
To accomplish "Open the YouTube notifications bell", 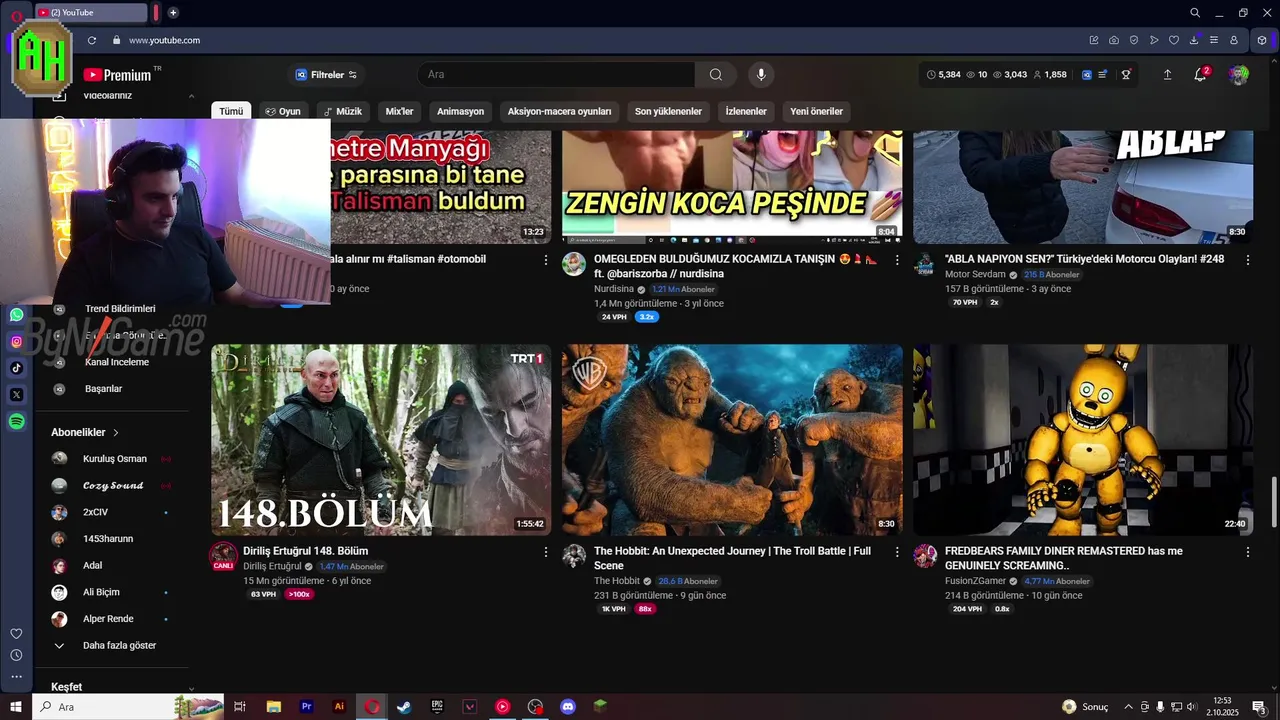I will coord(1200,74).
